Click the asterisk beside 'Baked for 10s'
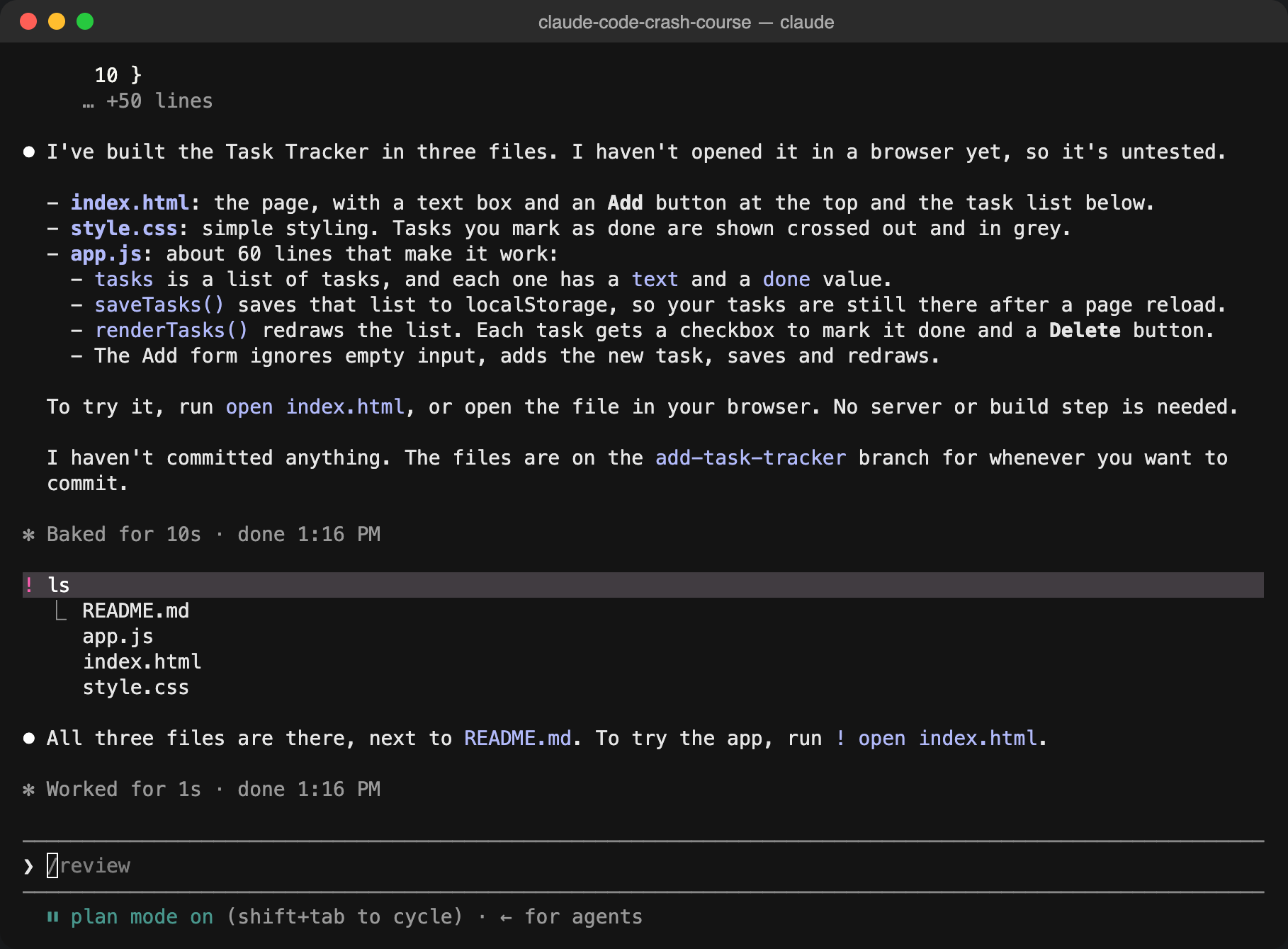This screenshot has width=1288, height=949. [x=28, y=535]
